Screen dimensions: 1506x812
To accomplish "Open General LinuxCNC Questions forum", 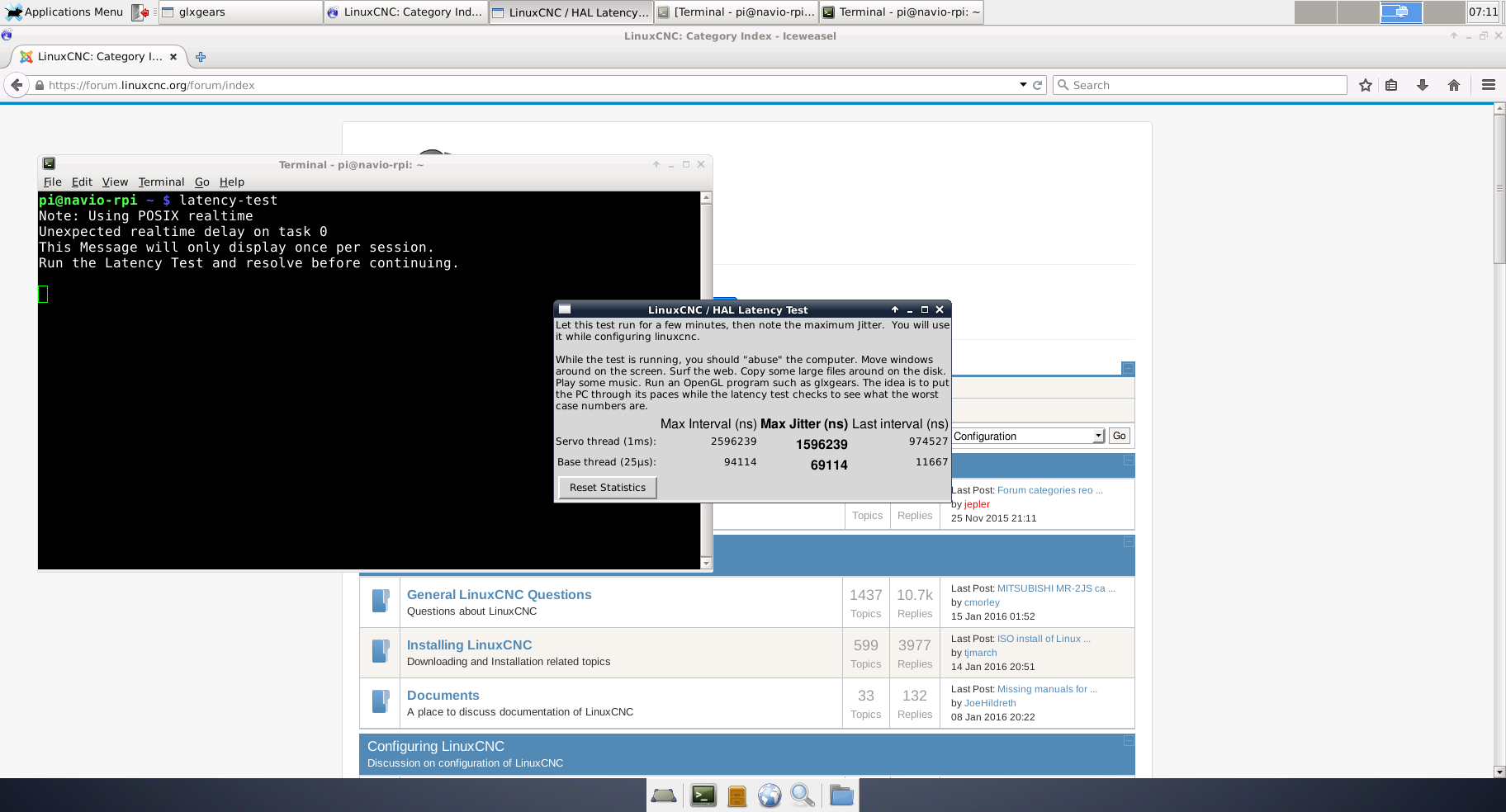I will pyautogui.click(x=499, y=594).
